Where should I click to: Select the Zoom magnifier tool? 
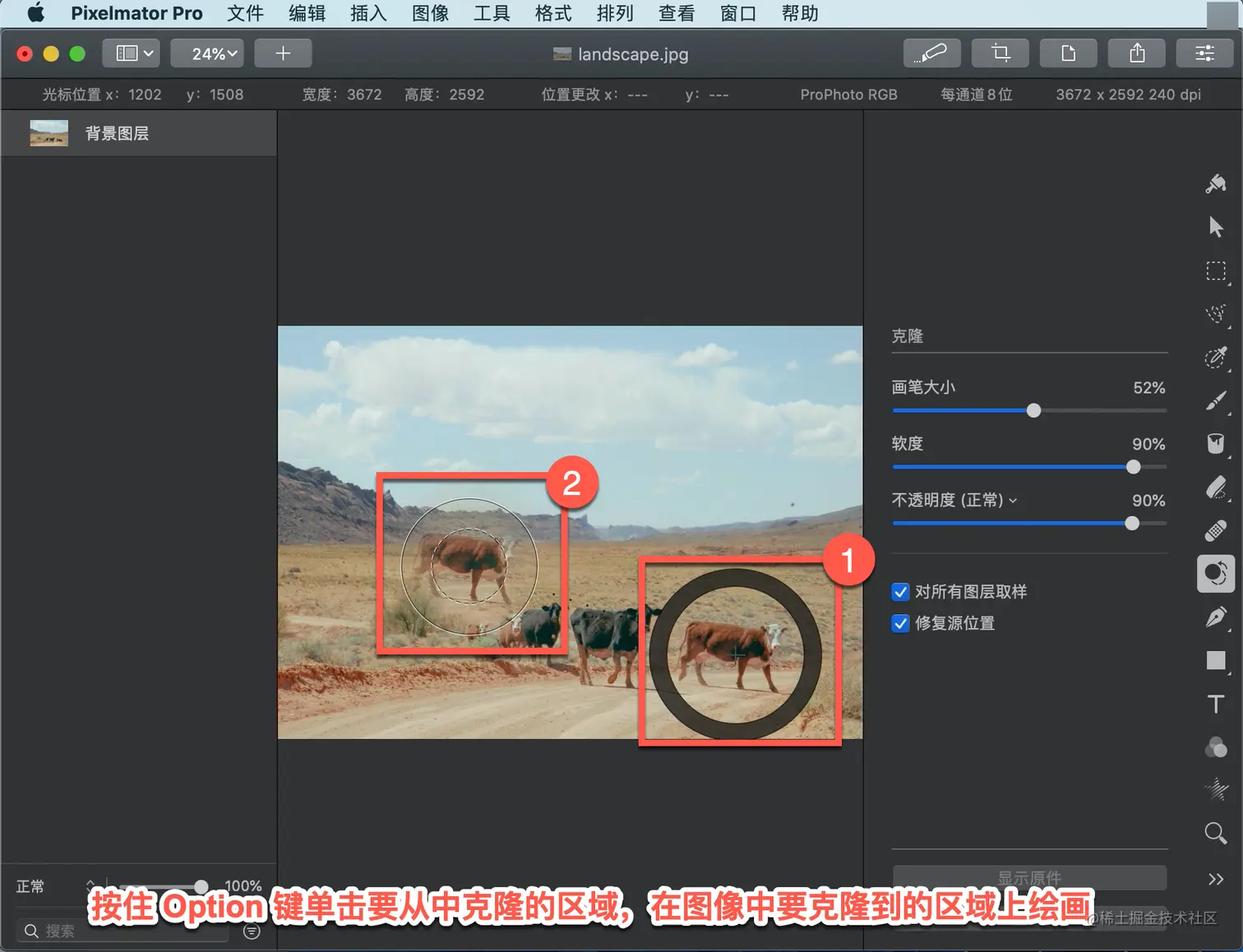click(1216, 834)
